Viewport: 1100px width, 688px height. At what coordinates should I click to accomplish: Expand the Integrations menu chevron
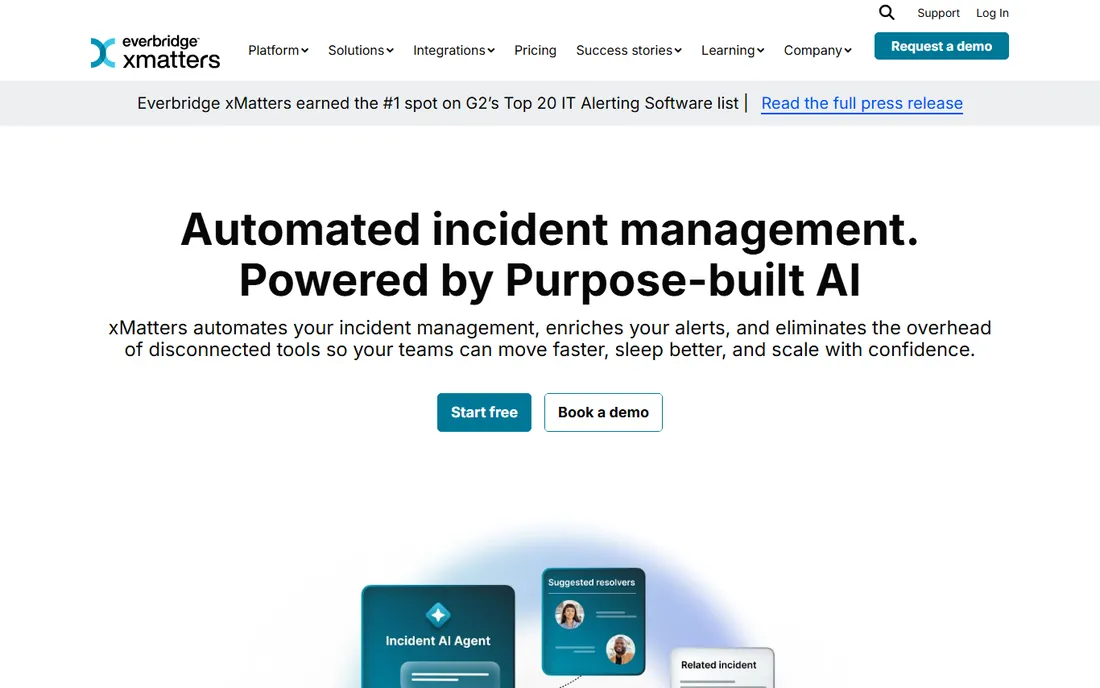point(491,50)
